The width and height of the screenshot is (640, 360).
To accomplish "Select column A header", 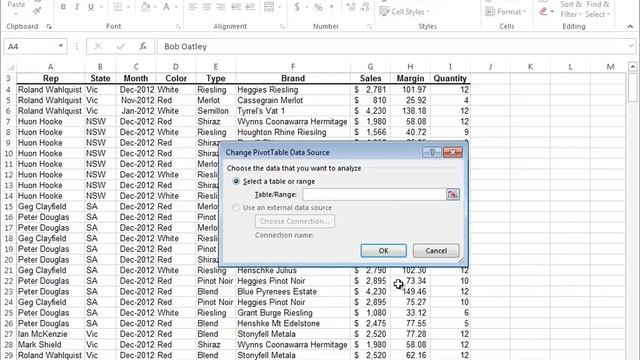I will click(51, 67).
